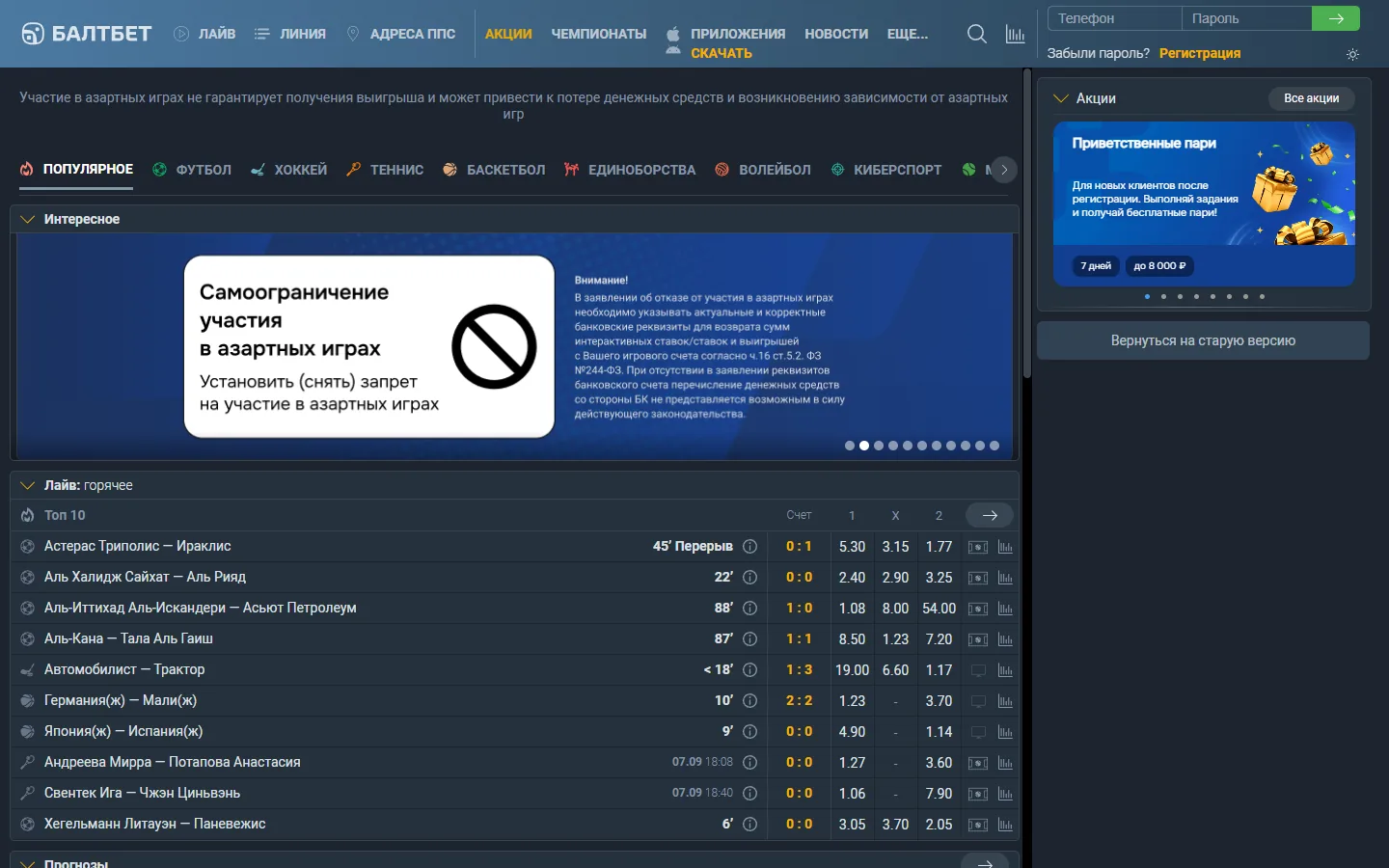Open info icon for Автомобилист – Трактор
This screenshot has height=868, width=1389.
coord(749,670)
